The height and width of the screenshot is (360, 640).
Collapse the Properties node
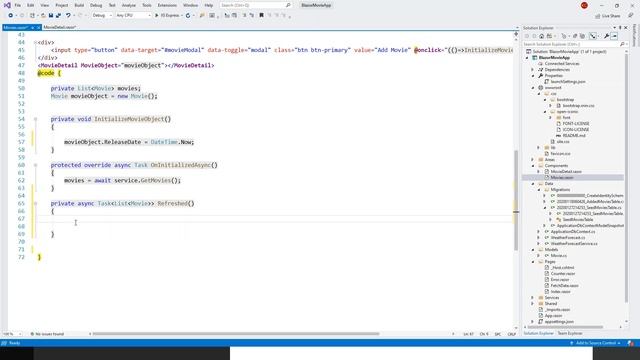(x=533, y=76)
